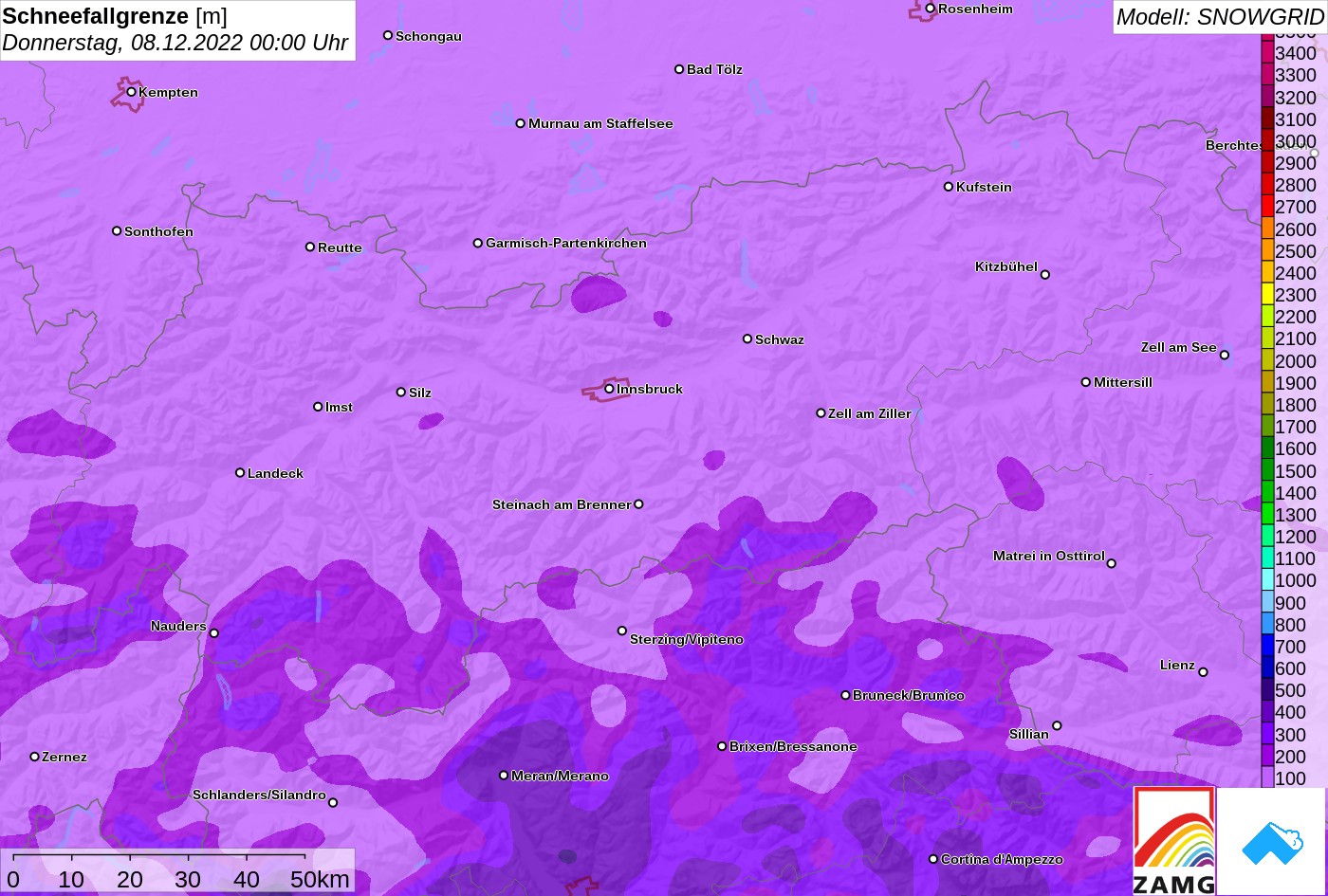Click the Zell am Ziller marker dot
The image size is (1328, 896).
click(821, 413)
